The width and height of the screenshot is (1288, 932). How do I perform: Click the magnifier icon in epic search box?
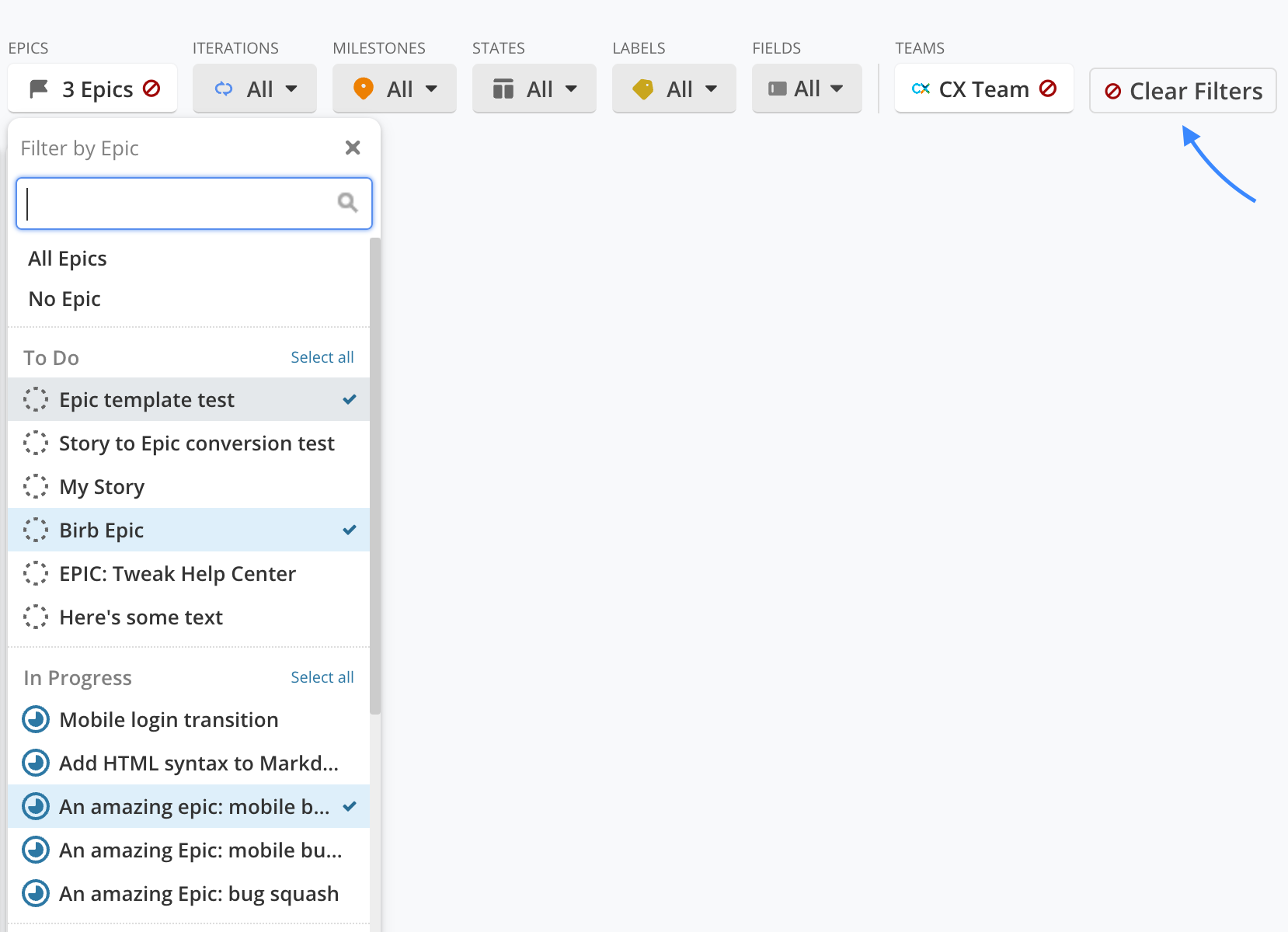click(347, 203)
